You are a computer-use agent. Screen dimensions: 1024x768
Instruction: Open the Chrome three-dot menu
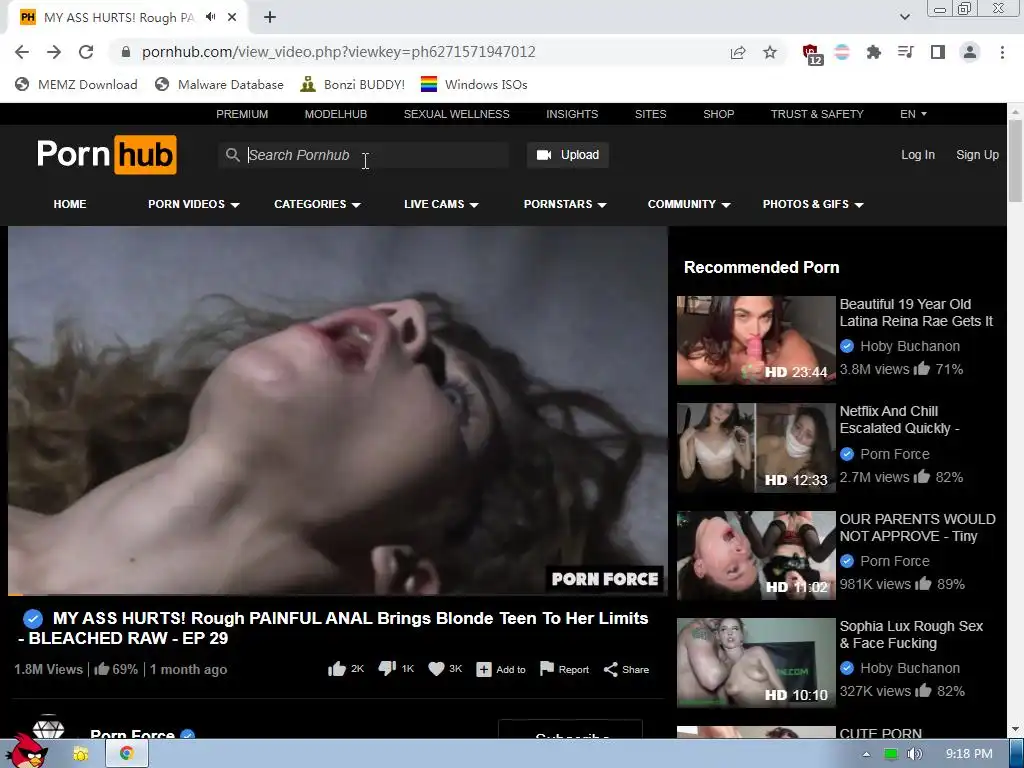pos(1002,52)
